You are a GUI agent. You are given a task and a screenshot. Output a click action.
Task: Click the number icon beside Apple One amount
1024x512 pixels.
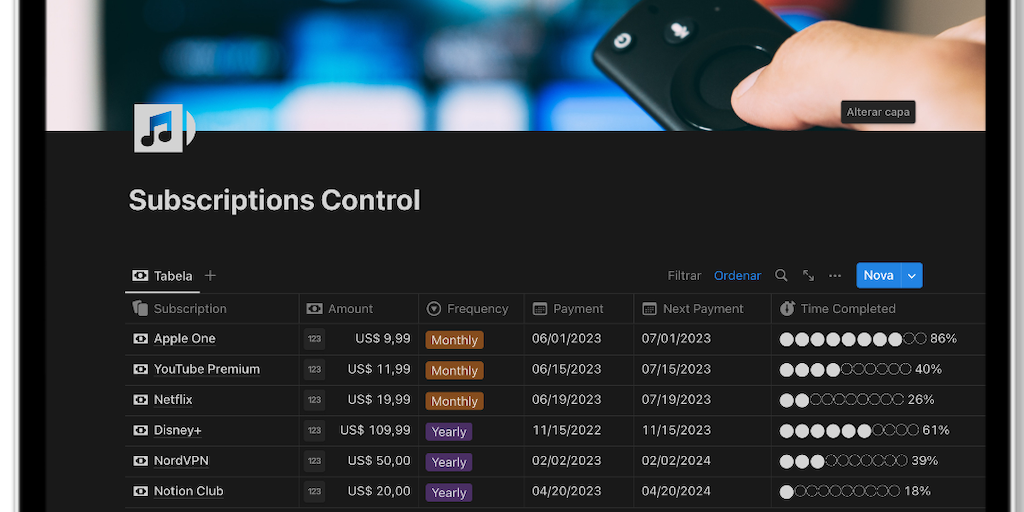pyautogui.click(x=314, y=339)
